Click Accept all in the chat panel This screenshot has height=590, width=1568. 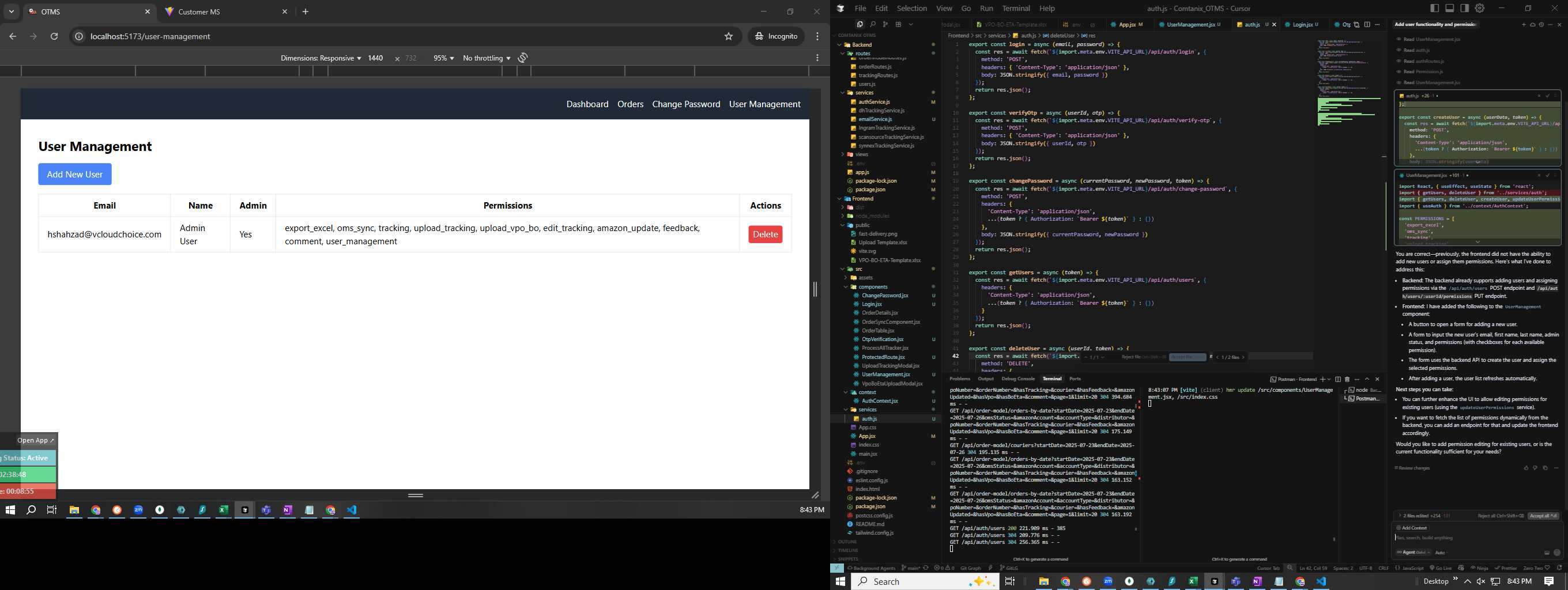pyautogui.click(x=1544, y=516)
